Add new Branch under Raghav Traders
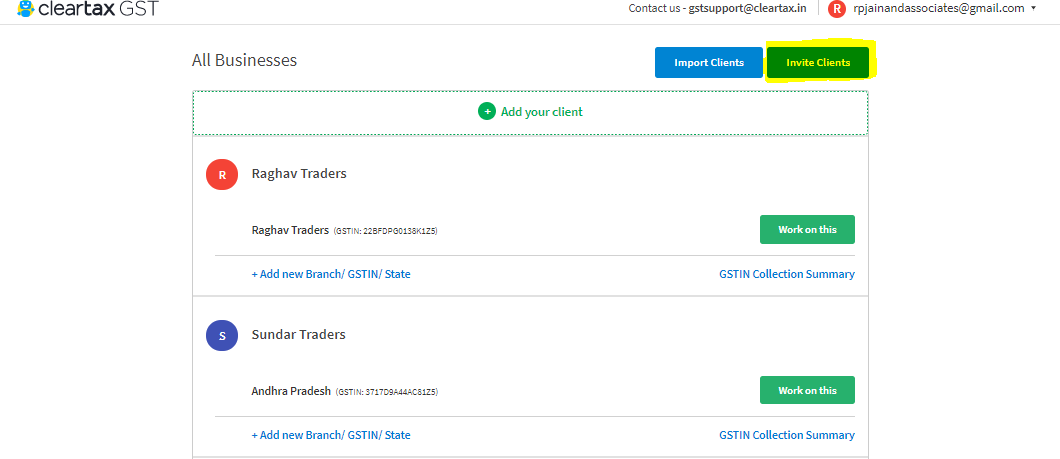Viewport: 1060px width, 459px height. point(331,274)
